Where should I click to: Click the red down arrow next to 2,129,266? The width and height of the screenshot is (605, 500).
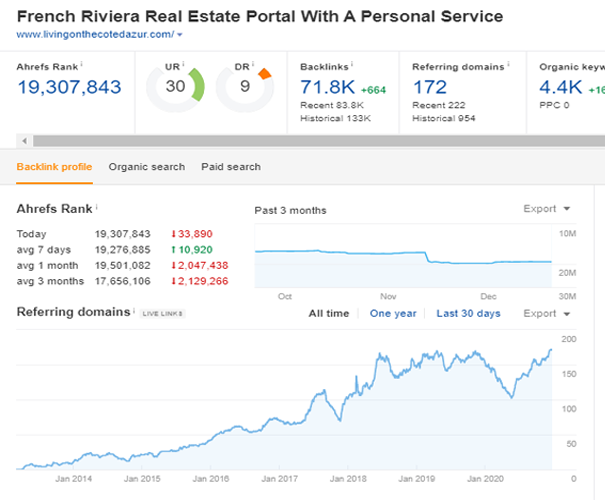pos(174,281)
